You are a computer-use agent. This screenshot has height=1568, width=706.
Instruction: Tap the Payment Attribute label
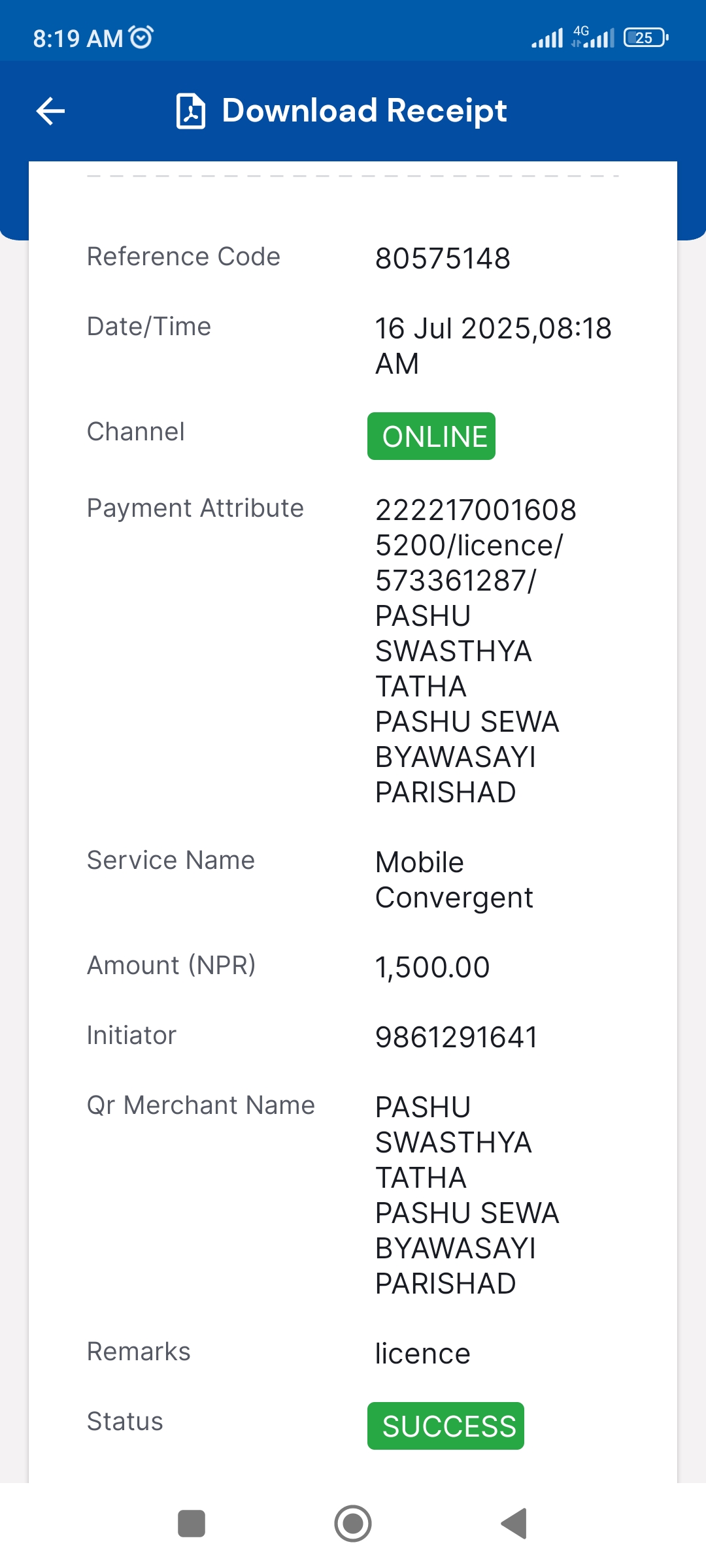click(x=195, y=508)
